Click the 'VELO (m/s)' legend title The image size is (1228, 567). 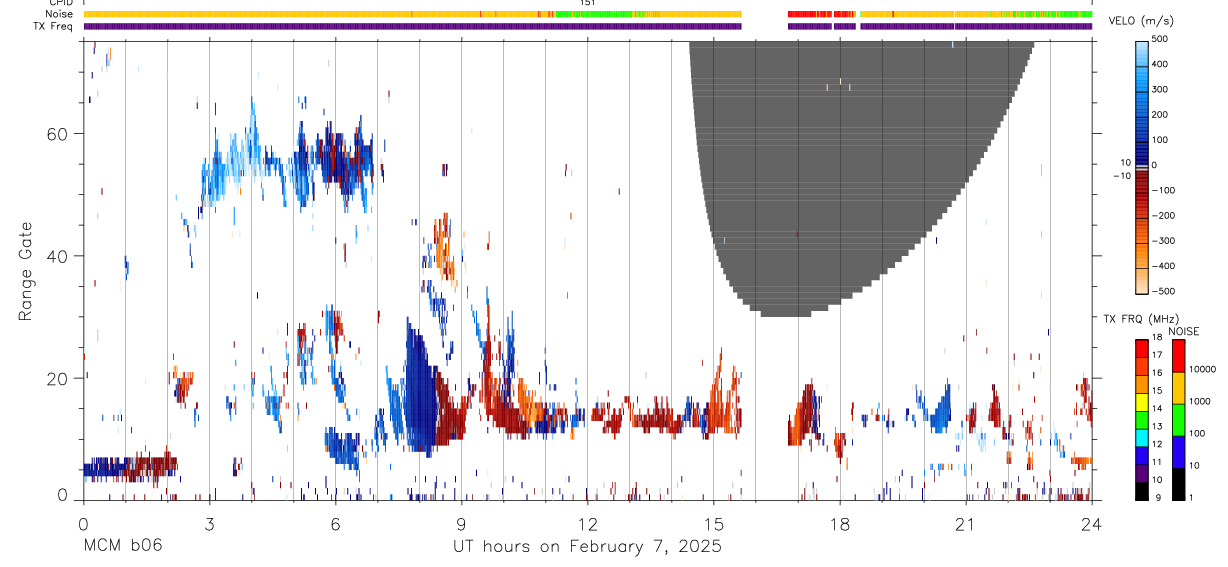1141,22
